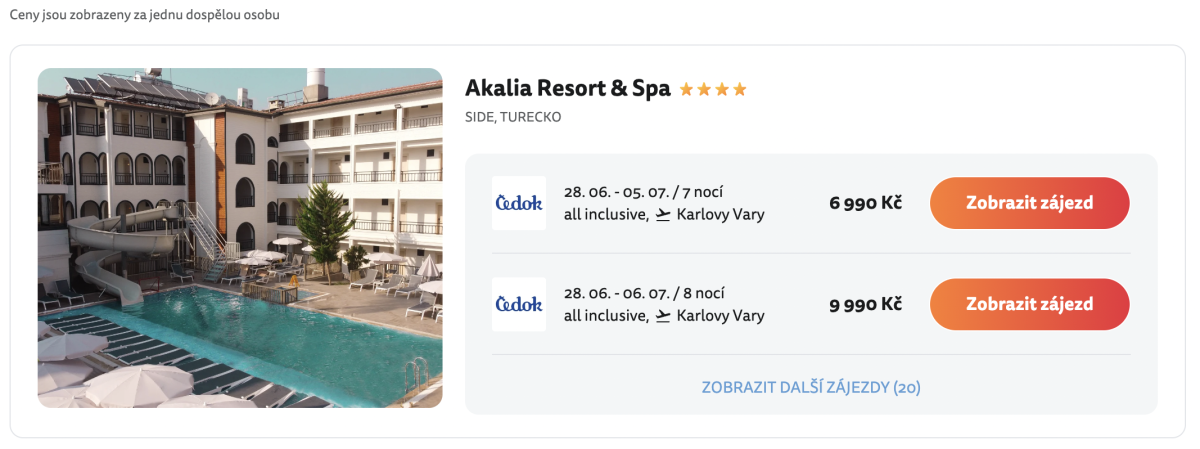Click the airplane icon in the 9 990 Kč offer
The width and height of the screenshot is (1200, 449).
click(663, 316)
